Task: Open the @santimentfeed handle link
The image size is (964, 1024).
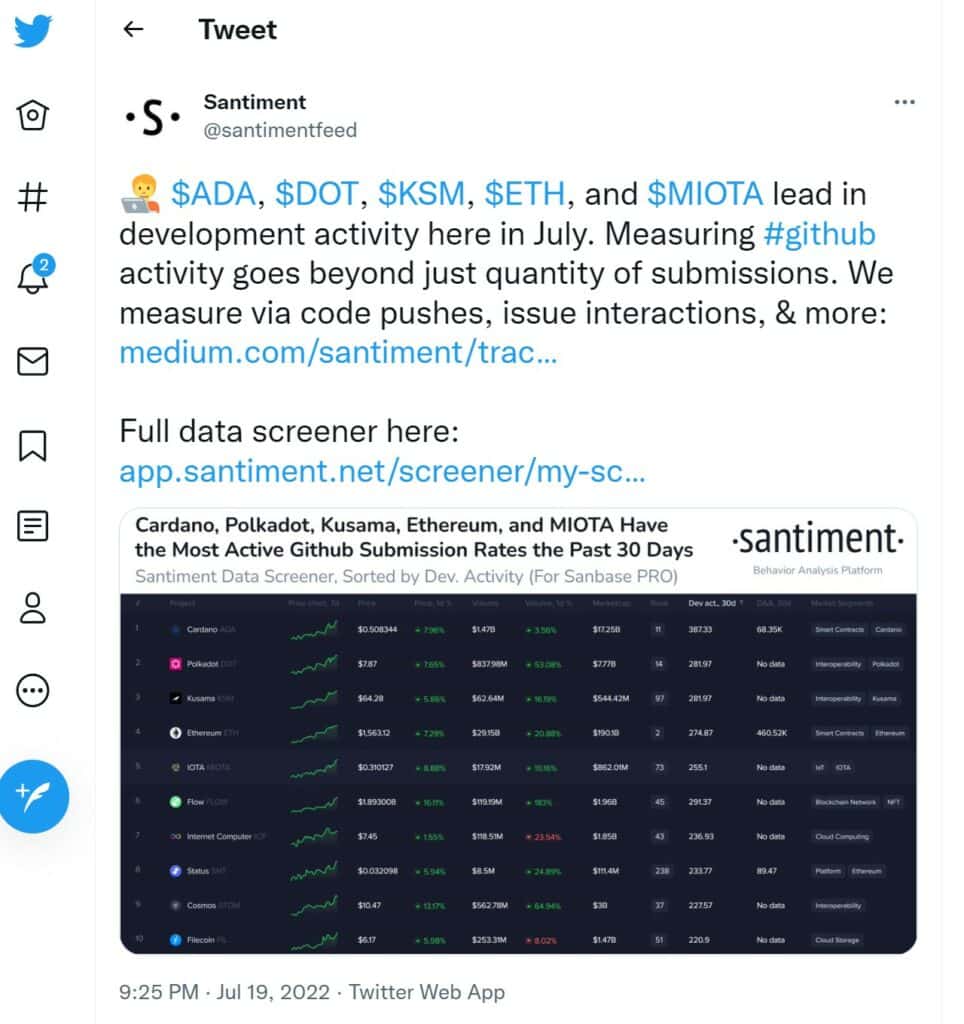Action: (x=280, y=130)
